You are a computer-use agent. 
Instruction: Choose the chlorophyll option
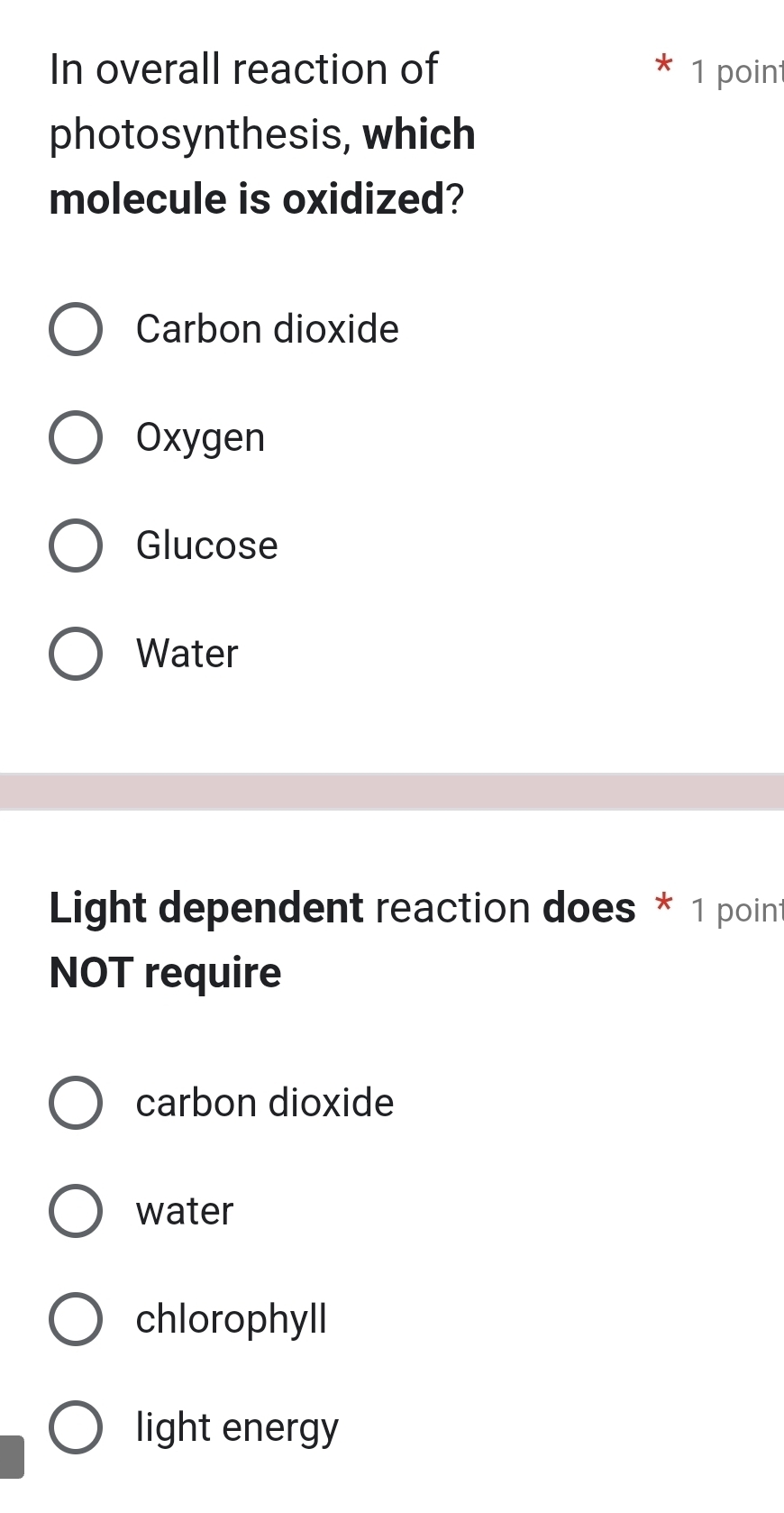76,1318
